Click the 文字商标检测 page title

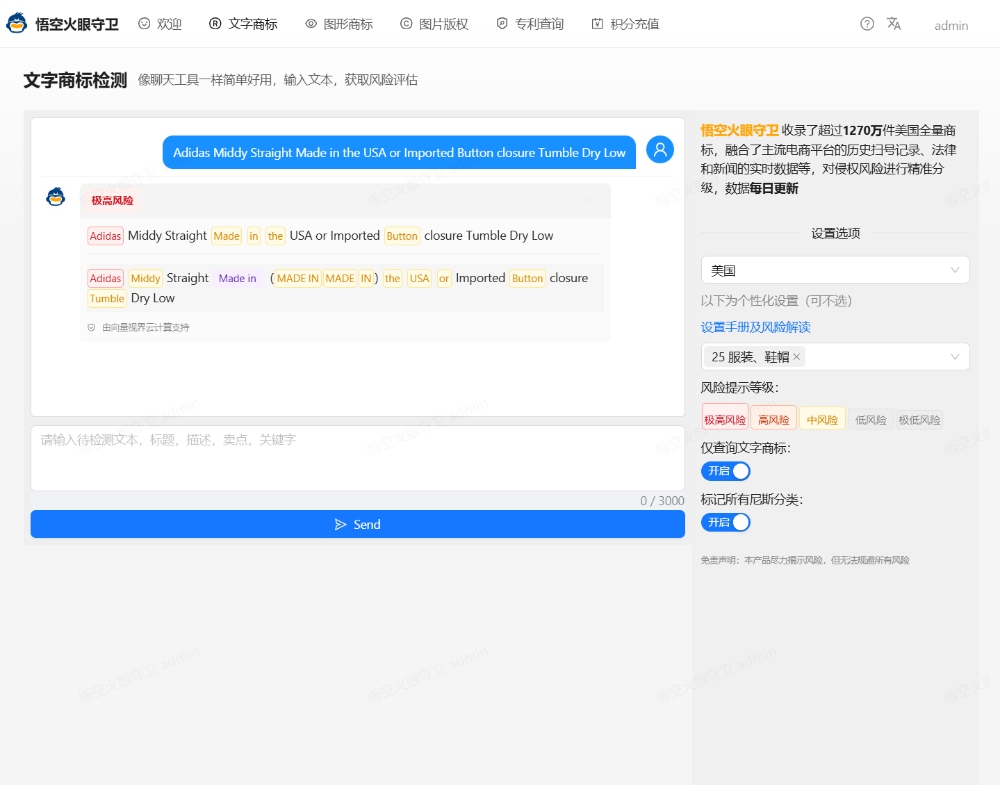pyautogui.click(x=75, y=80)
